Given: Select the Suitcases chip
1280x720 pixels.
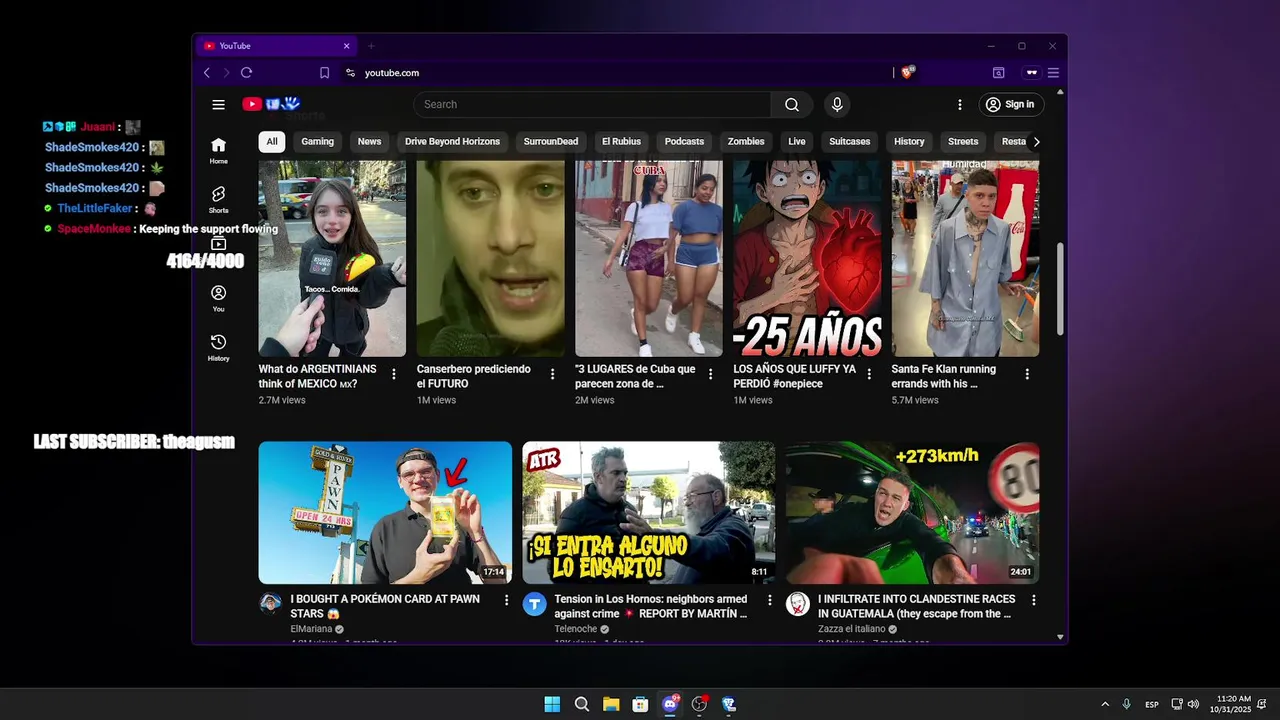Looking at the screenshot, I should [849, 141].
